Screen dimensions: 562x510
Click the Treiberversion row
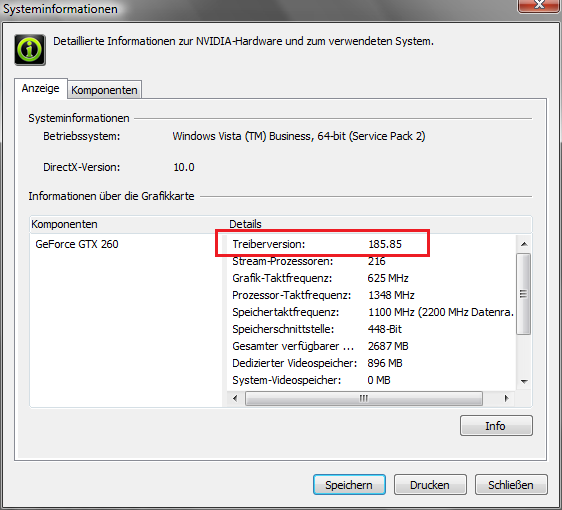pyautogui.click(x=371, y=244)
